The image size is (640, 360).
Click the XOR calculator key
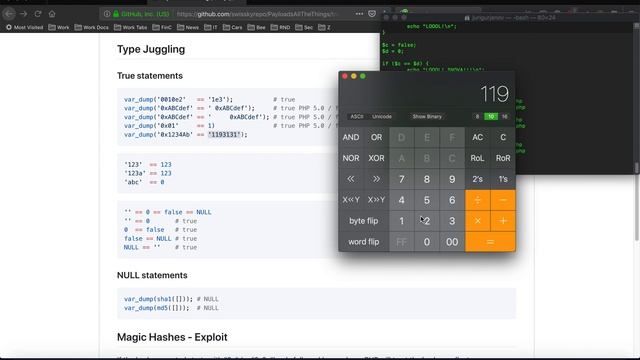pos(376,158)
